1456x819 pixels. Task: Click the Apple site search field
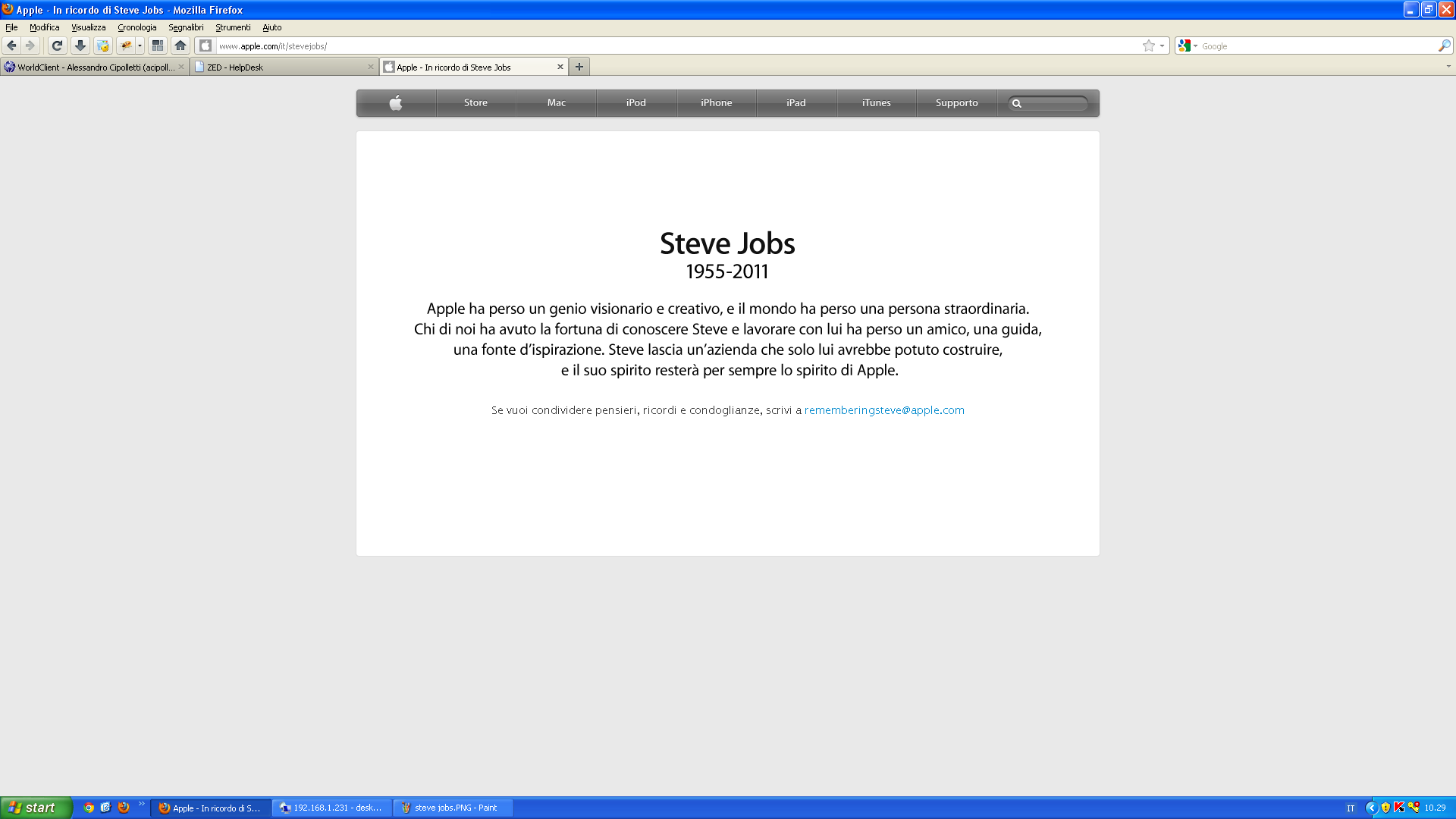(x=1054, y=103)
